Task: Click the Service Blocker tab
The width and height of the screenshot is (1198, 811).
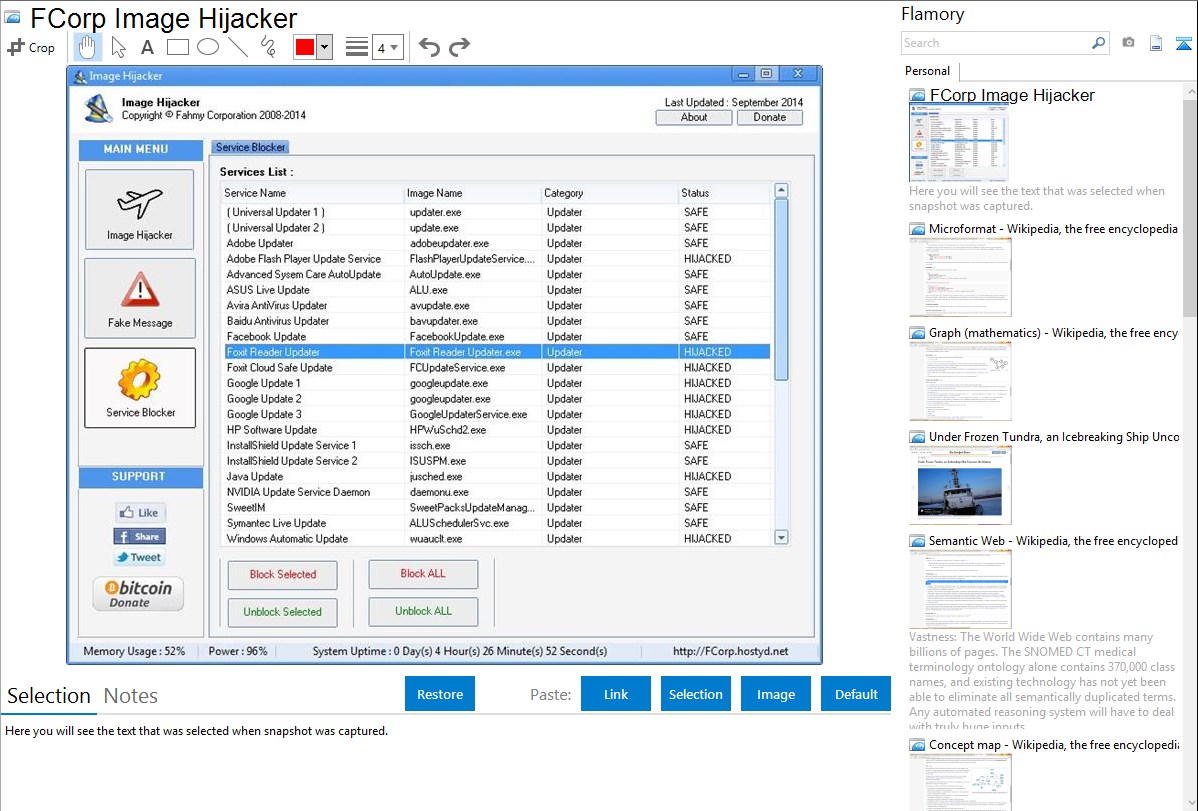Action: pos(251,148)
